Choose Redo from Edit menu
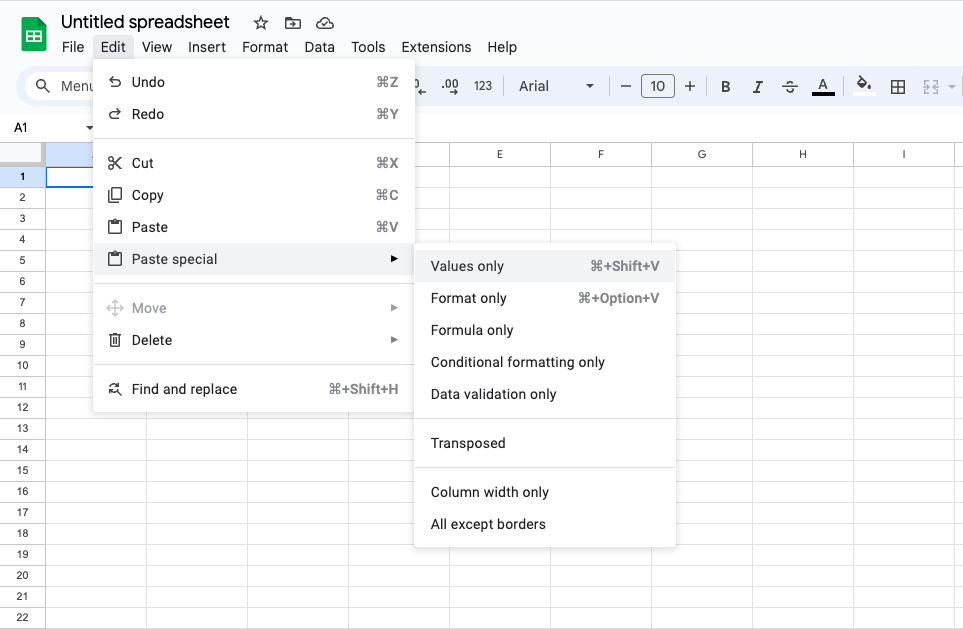The image size is (963, 629). pyautogui.click(x=254, y=114)
